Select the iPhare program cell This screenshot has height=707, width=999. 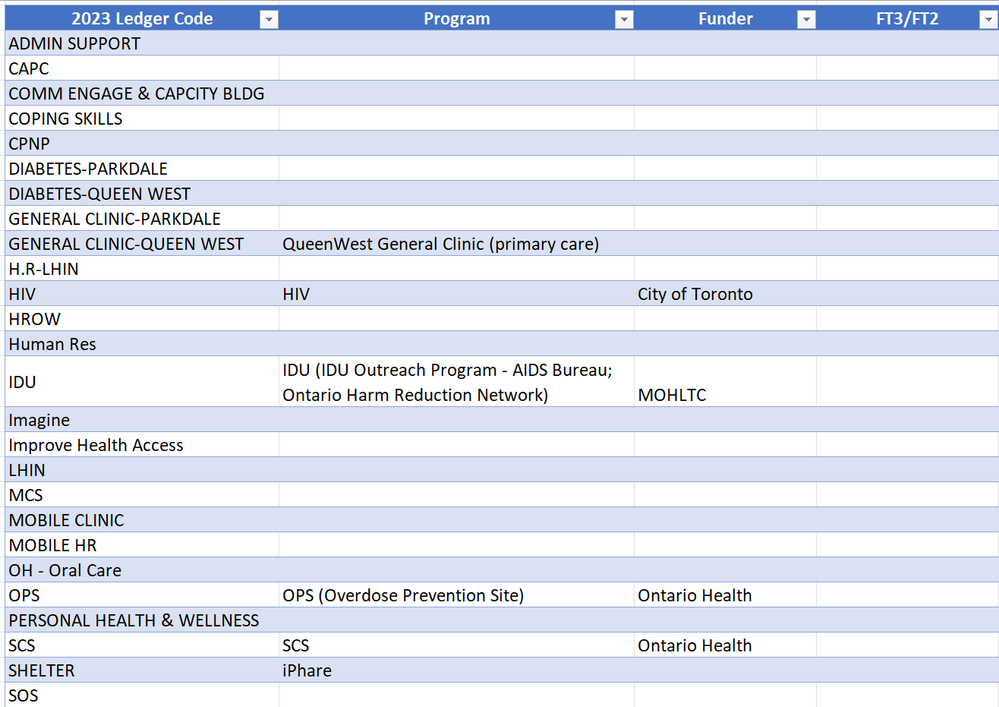click(x=457, y=670)
